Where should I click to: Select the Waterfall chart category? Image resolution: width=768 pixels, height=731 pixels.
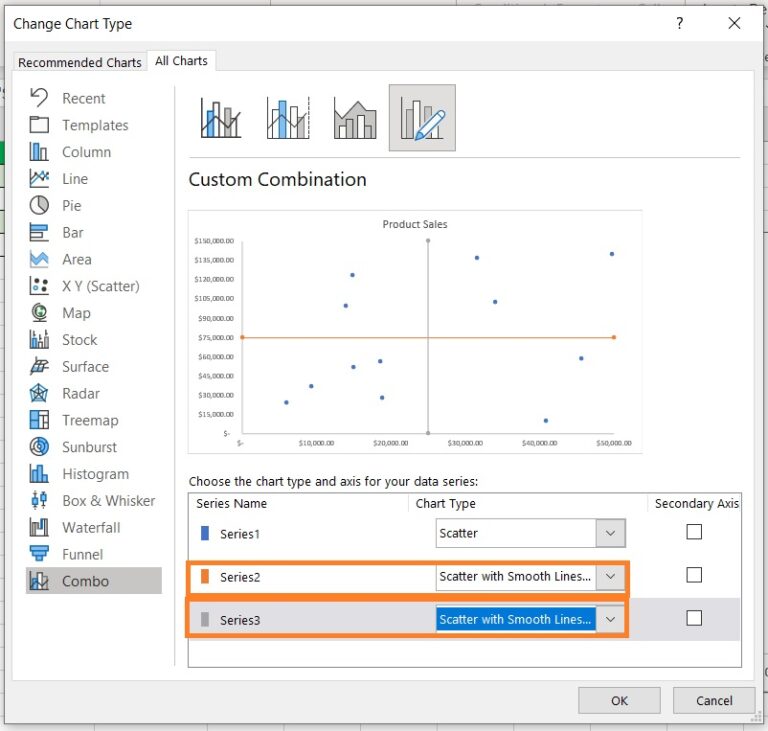(91, 527)
